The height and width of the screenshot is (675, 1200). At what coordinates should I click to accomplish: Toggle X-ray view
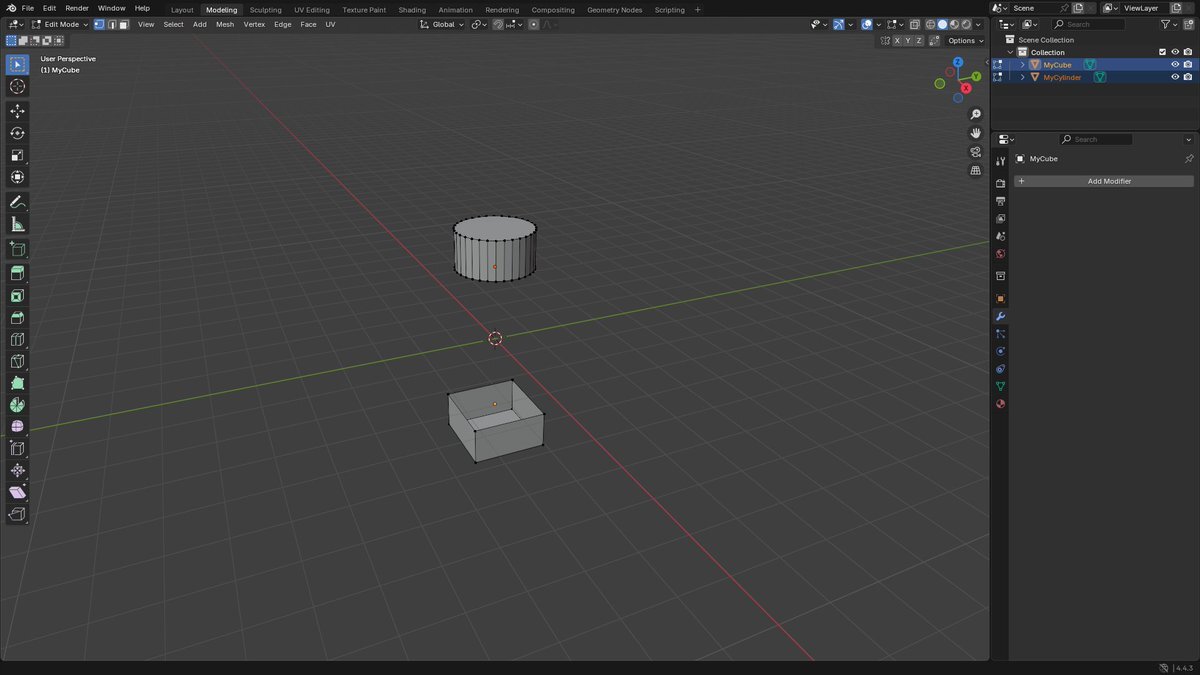coord(914,24)
